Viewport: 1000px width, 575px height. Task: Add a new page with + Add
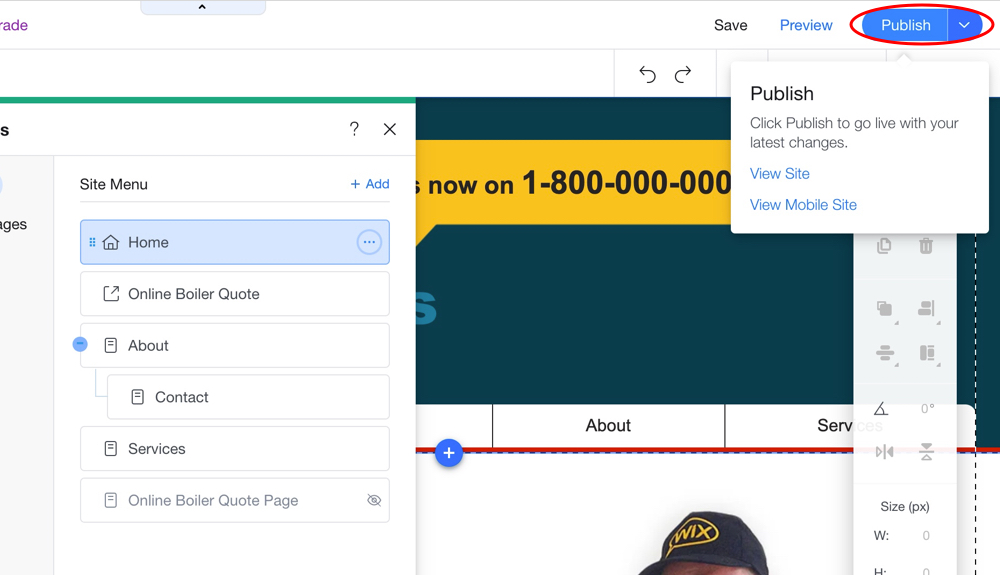coord(370,184)
